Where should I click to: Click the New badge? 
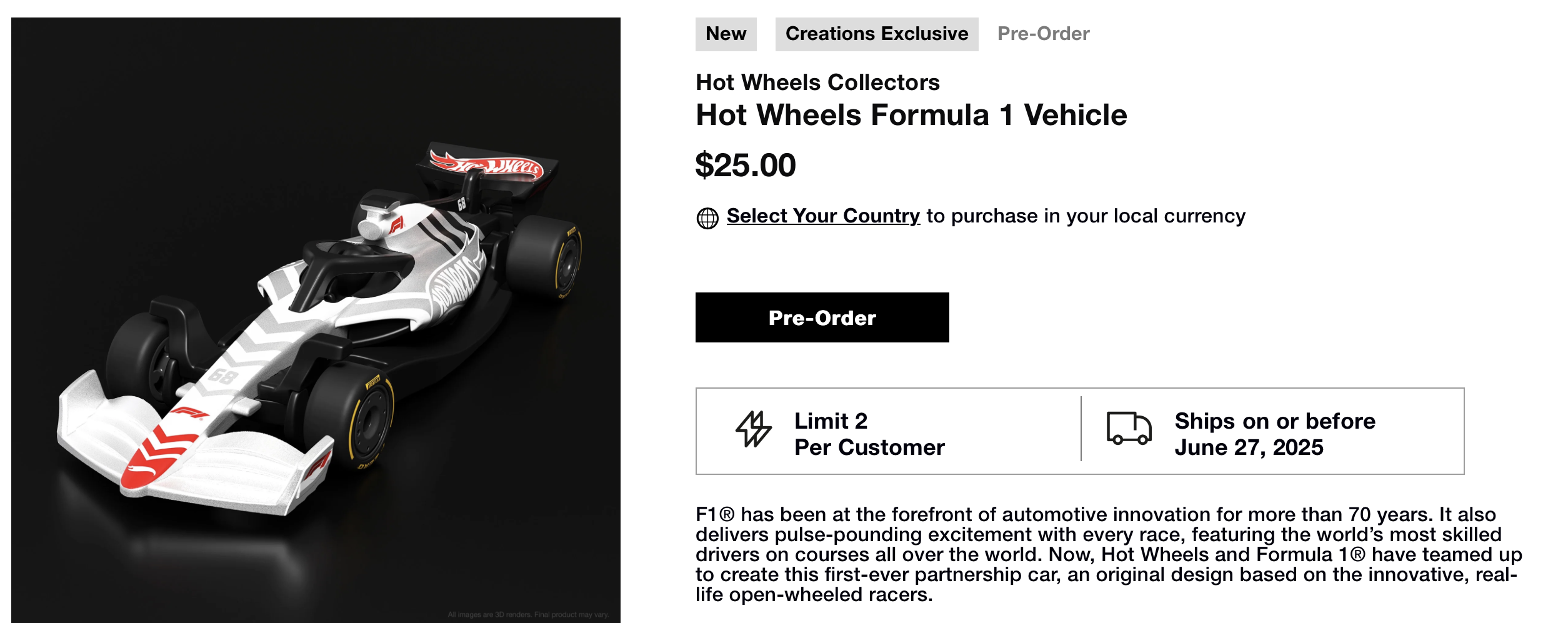(x=726, y=34)
